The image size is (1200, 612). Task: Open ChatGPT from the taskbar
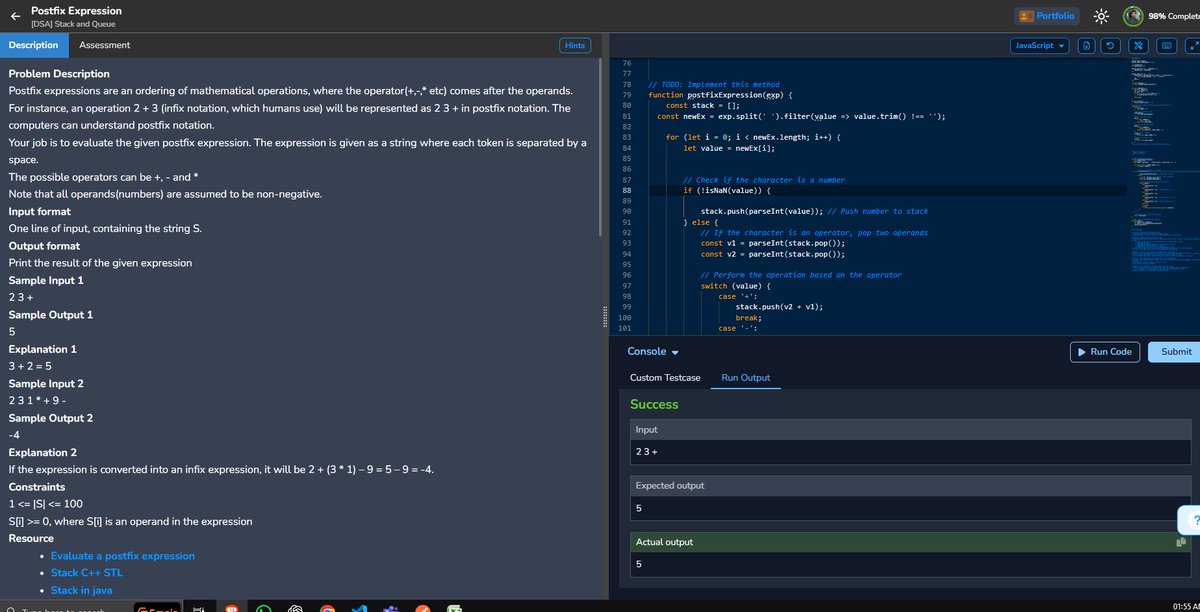pyautogui.click(x=295, y=608)
